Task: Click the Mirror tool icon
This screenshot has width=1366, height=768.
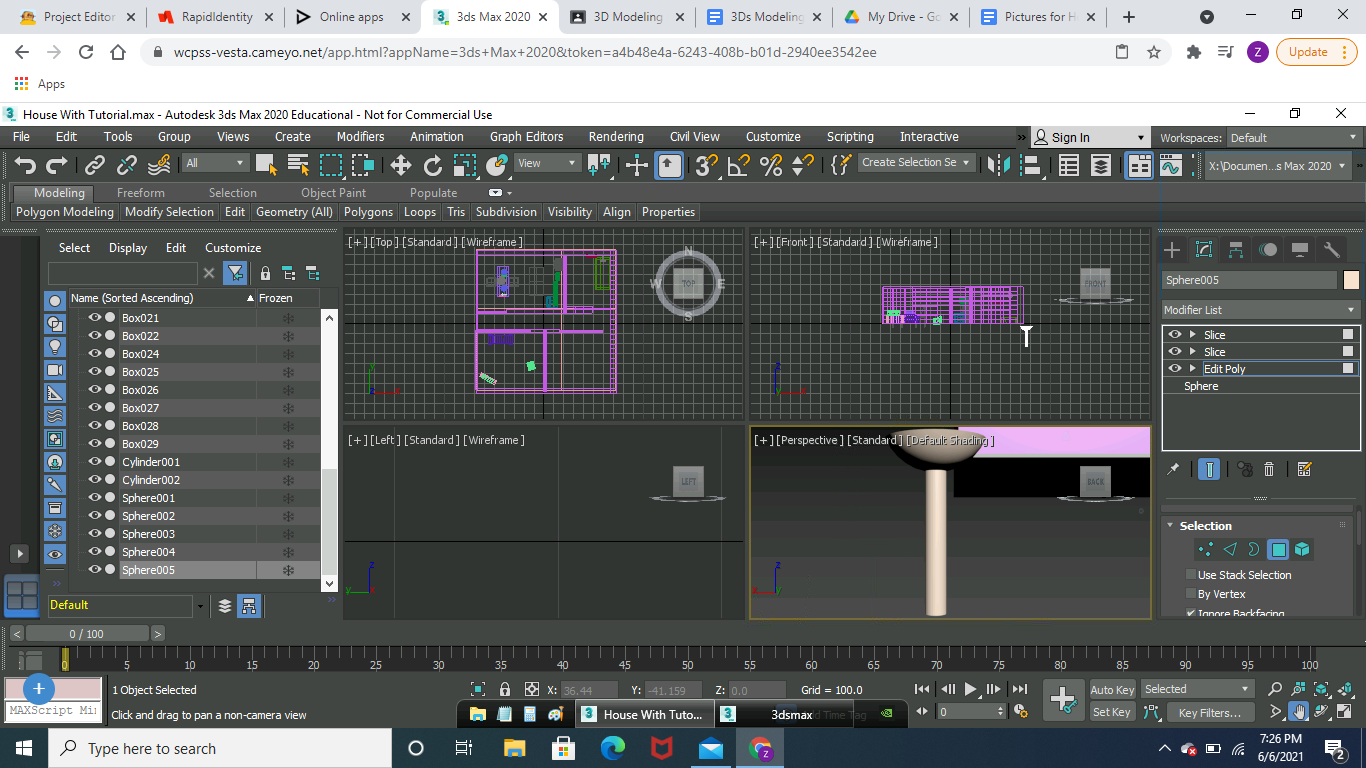Action: tap(997, 165)
